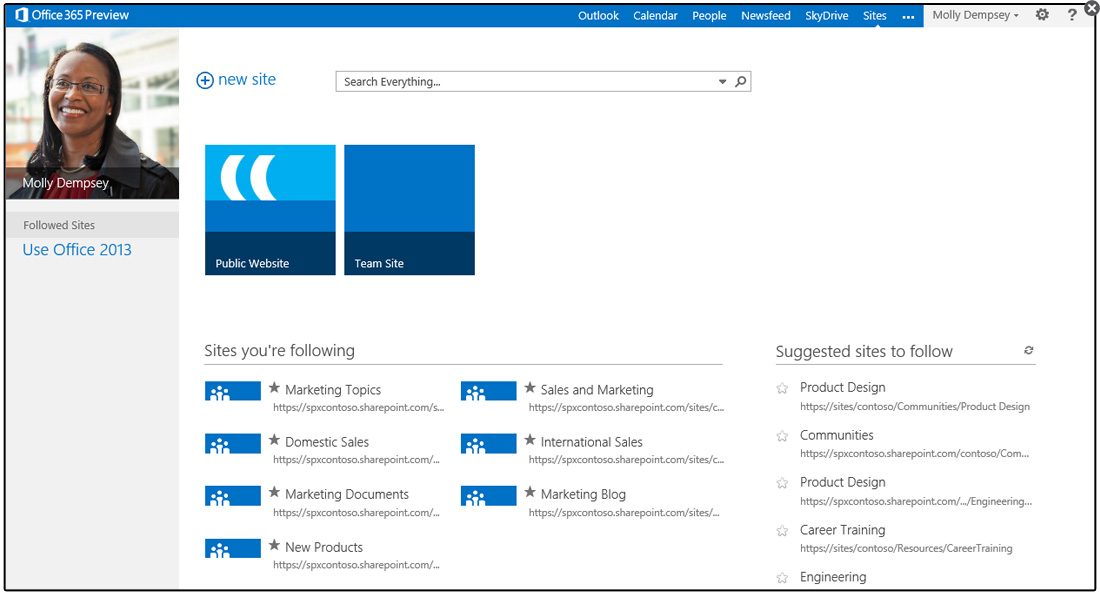The height and width of the screenshot is (595, 1100).
Task: Unfollow Marketing Documents via its star
Action: [274, 492]
